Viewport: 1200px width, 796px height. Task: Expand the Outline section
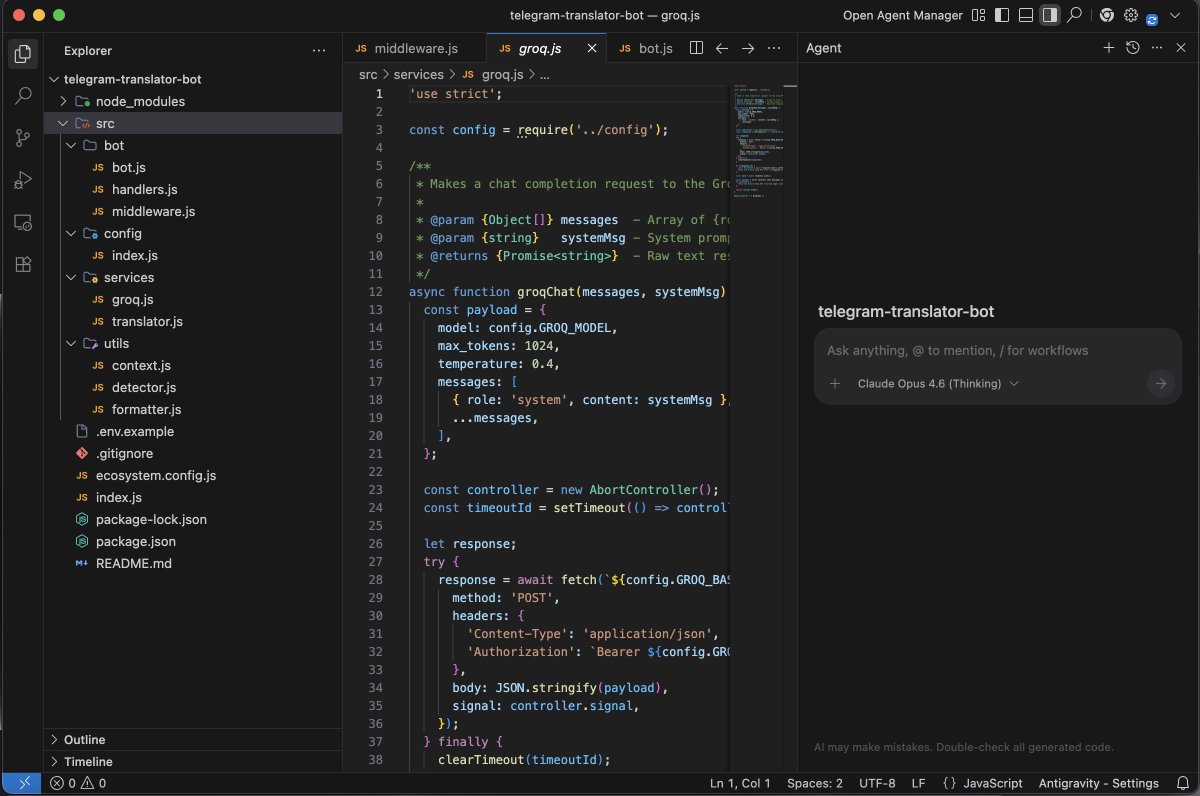point(193,740)
